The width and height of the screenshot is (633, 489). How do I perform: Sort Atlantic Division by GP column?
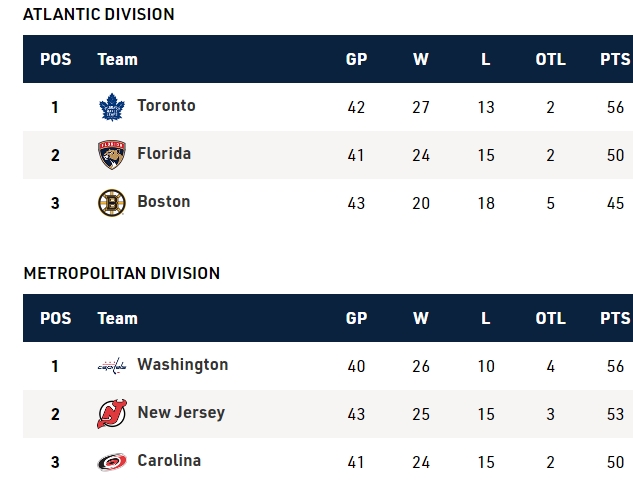(356, 59)
